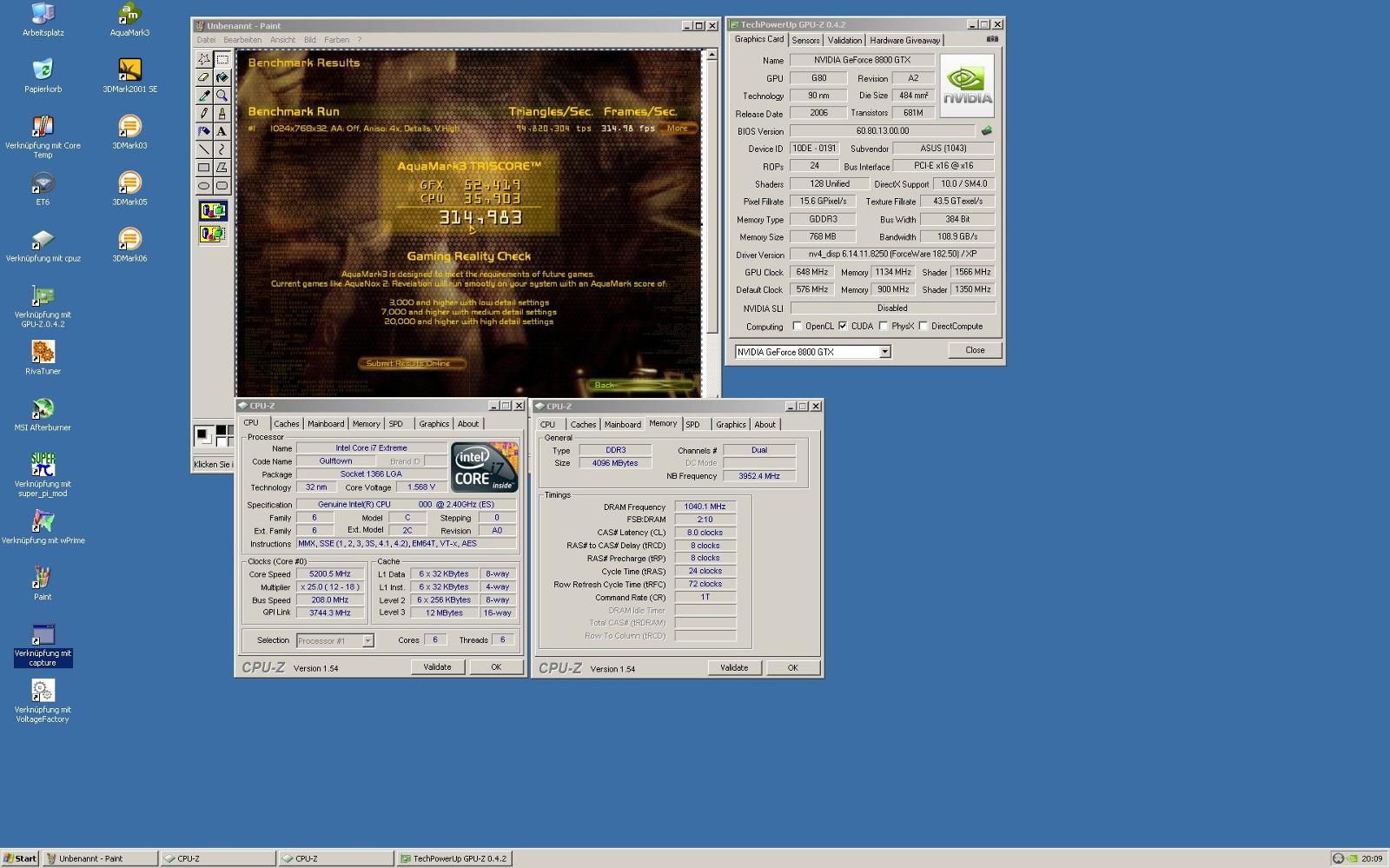The image size is (1390, 868).
Task: Open the Graphics tab in right CPU-Z window
Action: [731, 425]
